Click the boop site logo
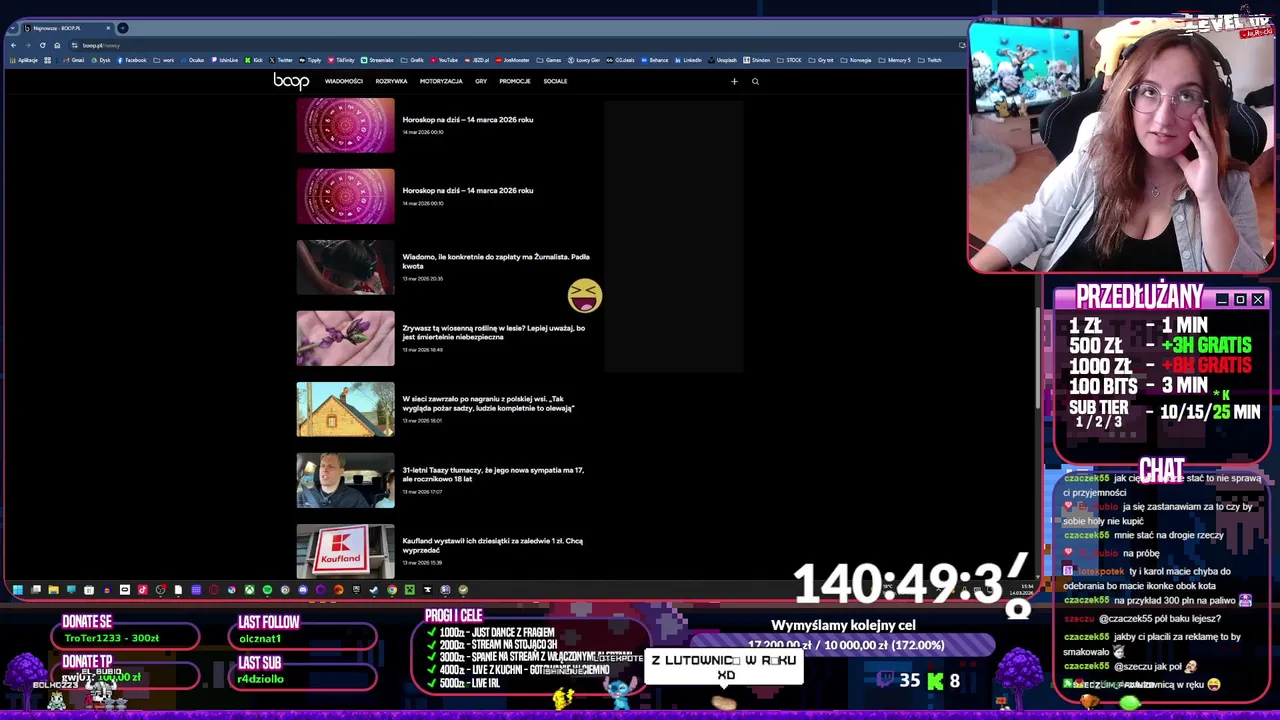Viewport: 1280px width, 720px height. [291, 81]
